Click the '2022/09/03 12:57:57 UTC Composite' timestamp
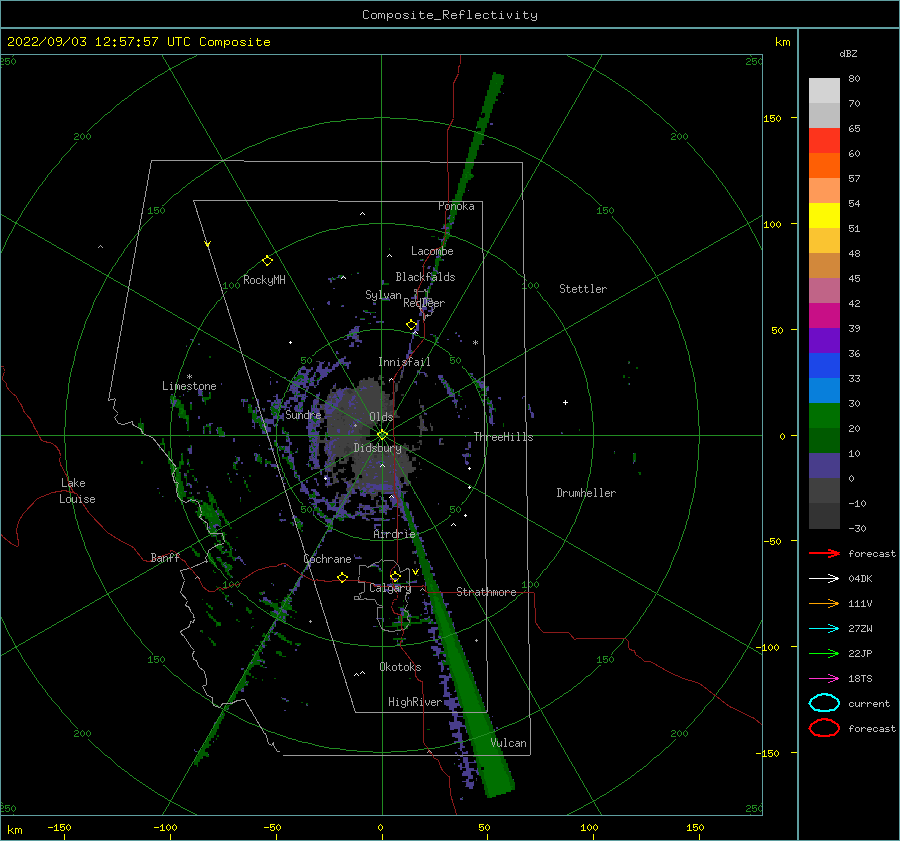The width and height of the screenshot is (900, 841). 138,42
